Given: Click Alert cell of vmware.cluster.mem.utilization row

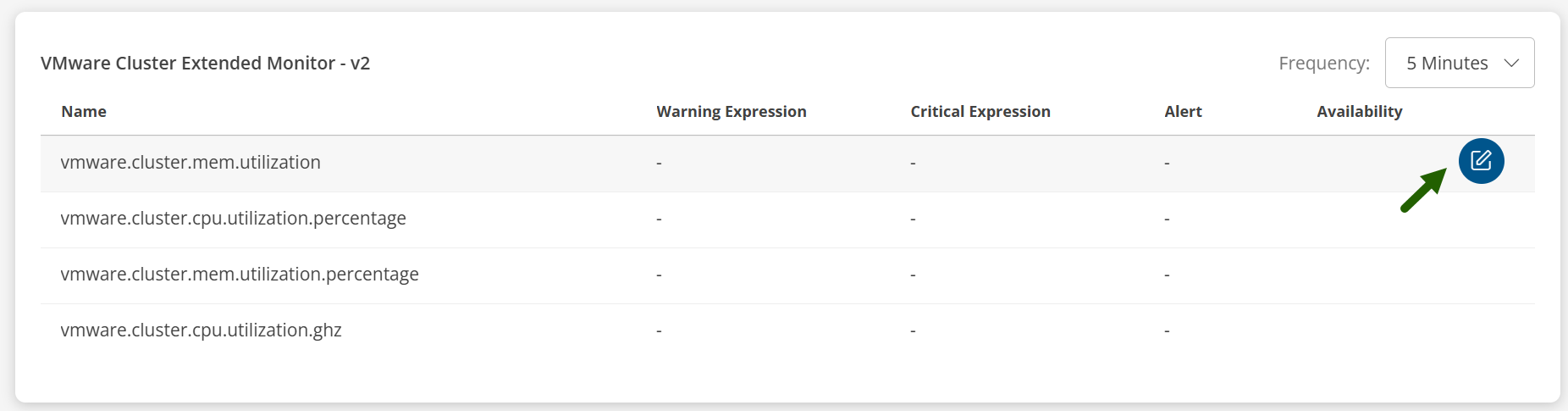Looking at the screenshot, I should (1167, 163).
